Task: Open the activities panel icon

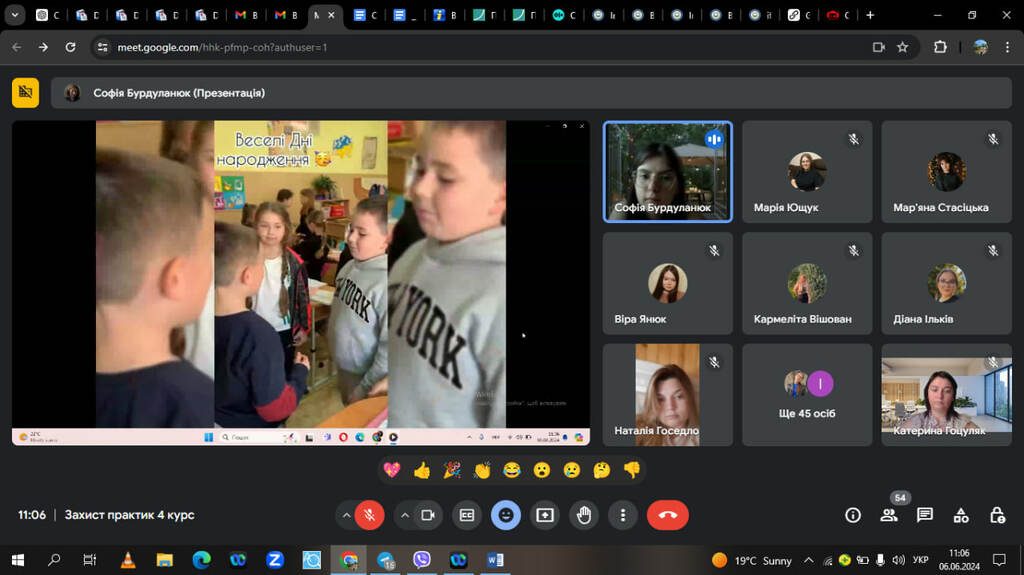Action: [961, 515]
